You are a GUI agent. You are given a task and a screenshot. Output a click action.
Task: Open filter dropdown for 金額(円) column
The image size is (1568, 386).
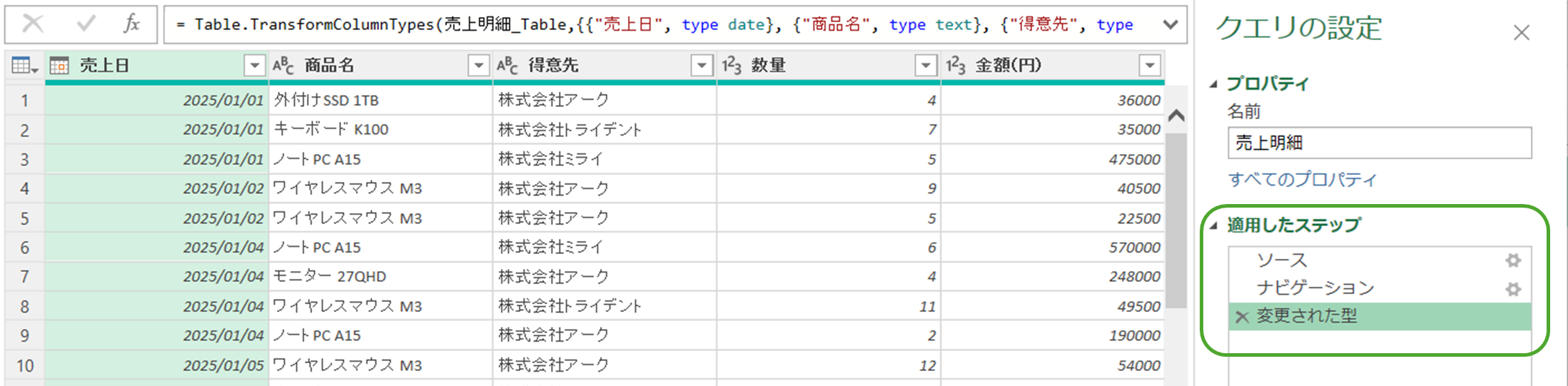[1149, 66]
